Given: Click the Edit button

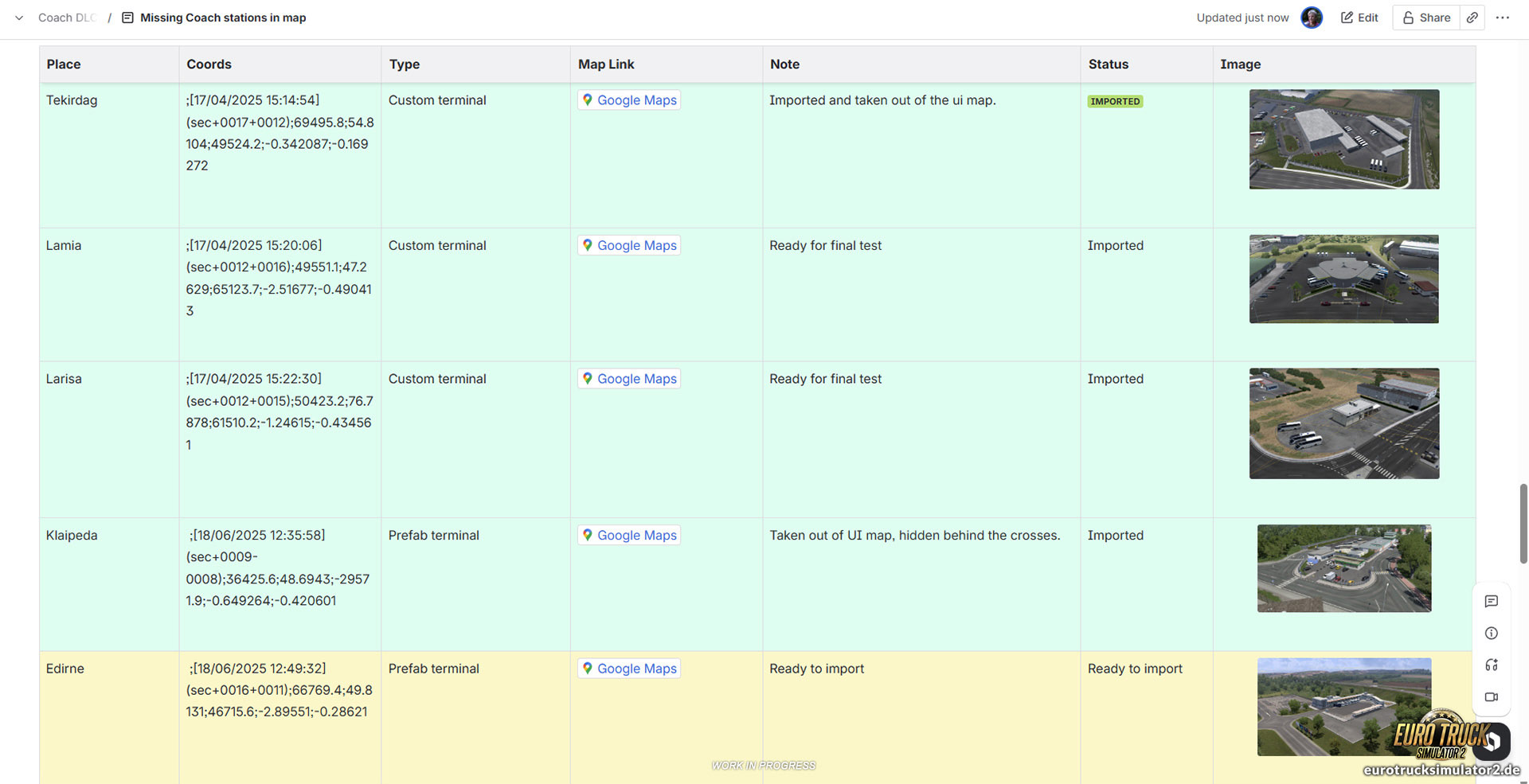Looking at the screenshot, I should click(x=1359, y=18).
